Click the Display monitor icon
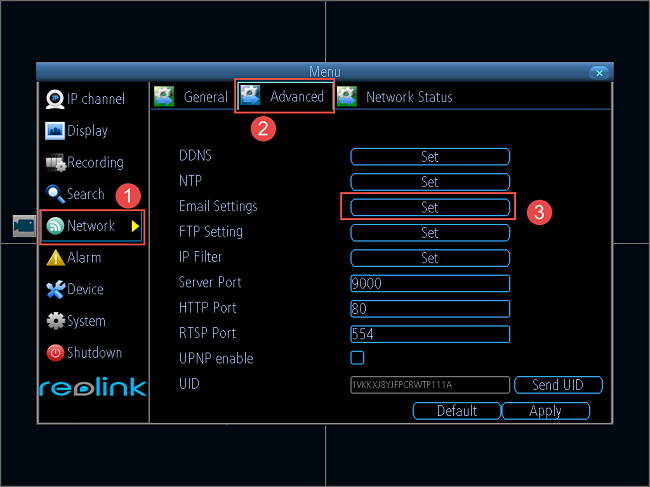The image size is (650, 487). [x=55, y=131]
